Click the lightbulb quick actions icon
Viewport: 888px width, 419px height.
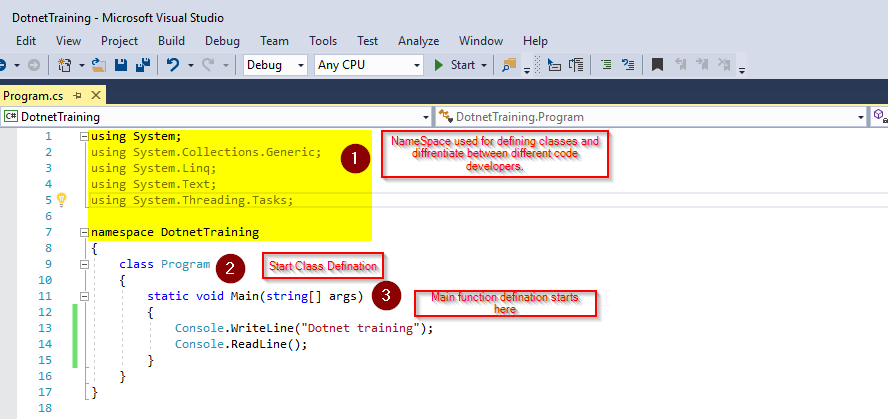tap(62, 199)
